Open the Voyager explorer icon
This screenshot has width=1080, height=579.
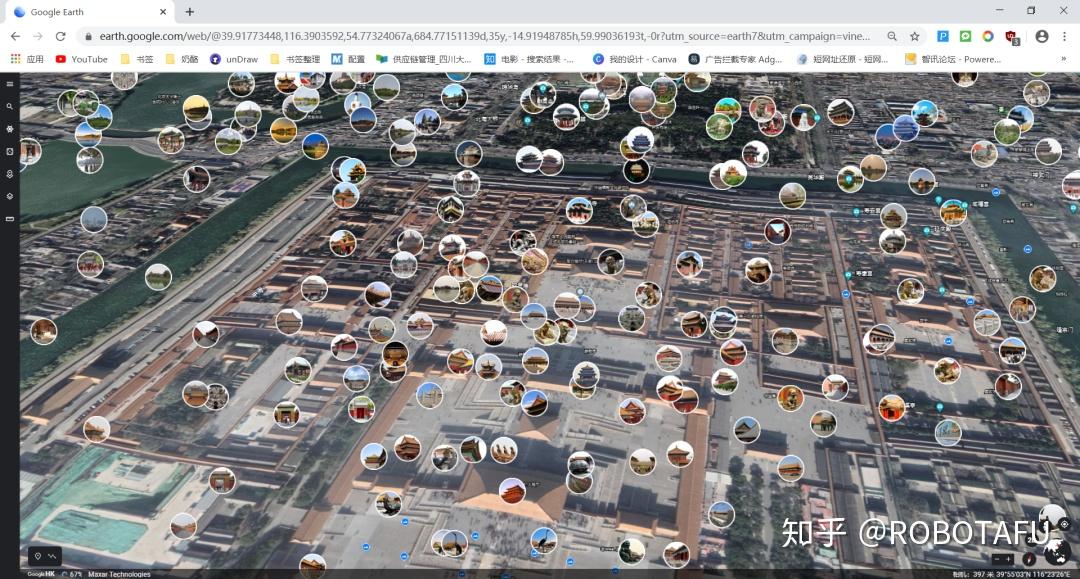[x=10, y=127]
